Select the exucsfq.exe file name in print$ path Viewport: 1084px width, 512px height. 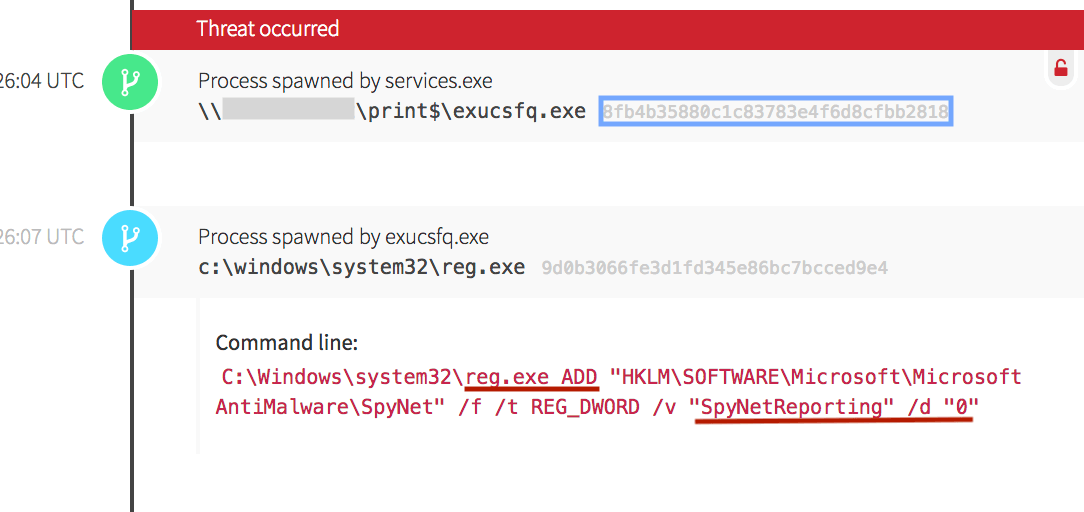tap(519, 111)
